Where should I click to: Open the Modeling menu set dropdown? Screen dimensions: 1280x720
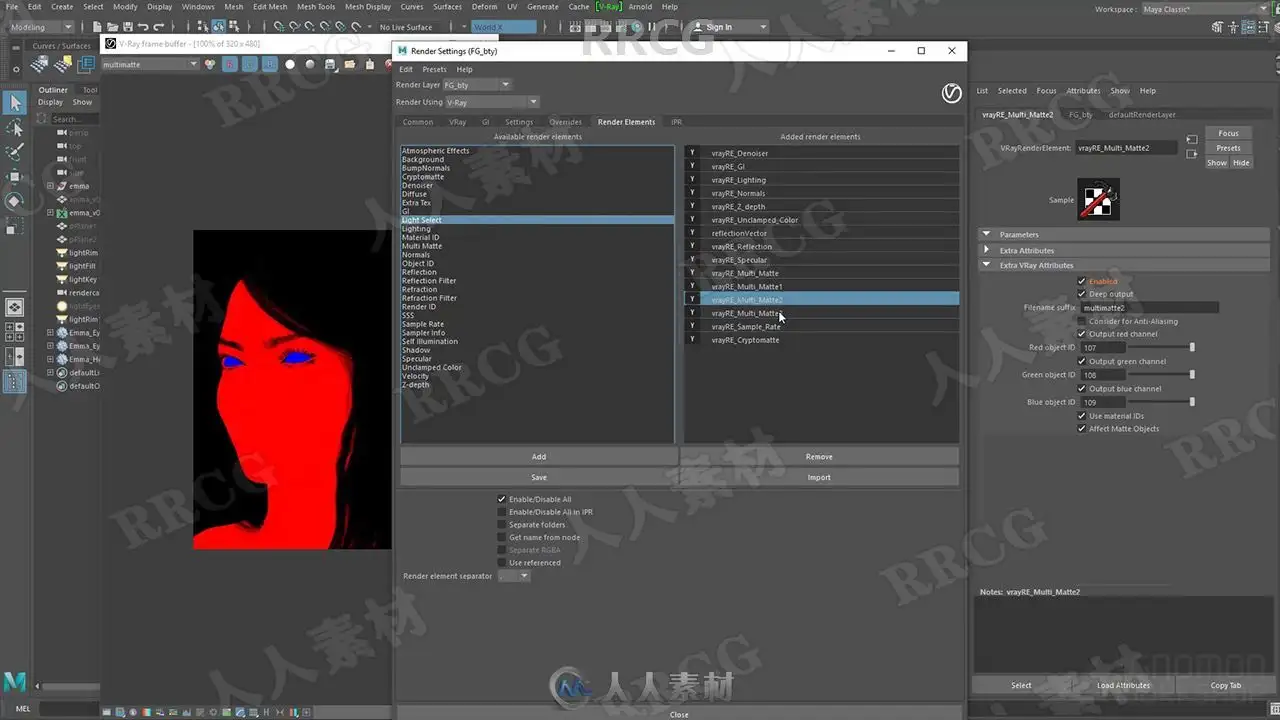[x=40, y=27]
